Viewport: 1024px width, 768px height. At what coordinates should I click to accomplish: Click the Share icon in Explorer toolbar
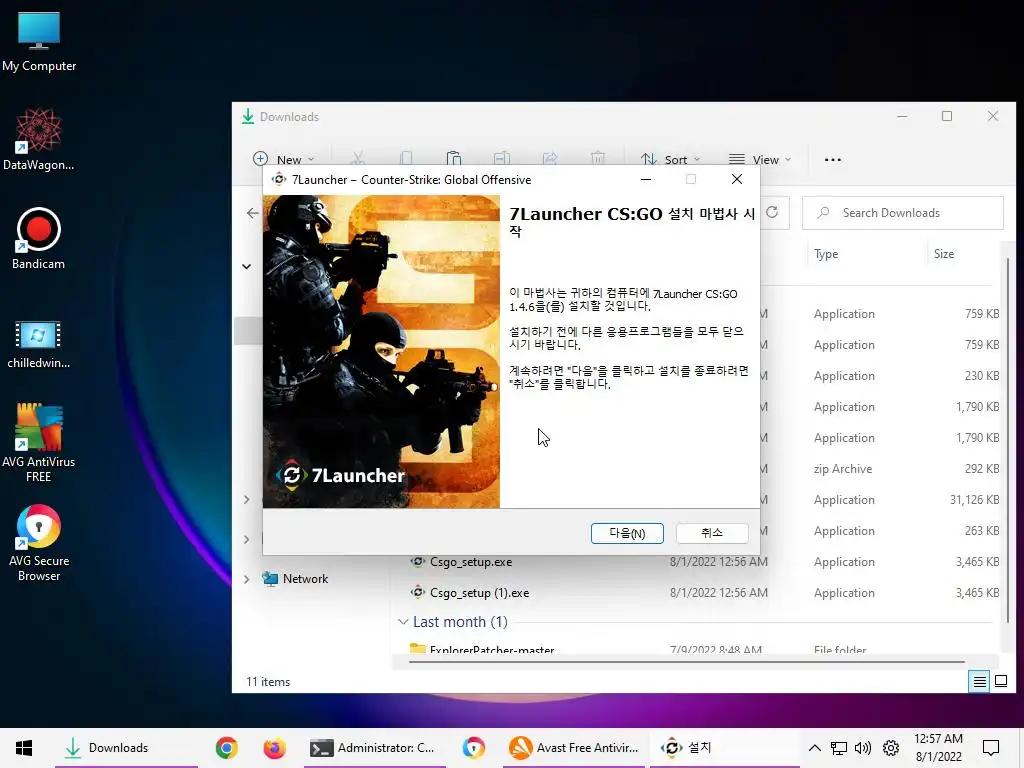pyautogui.click(x=550, y=159)
